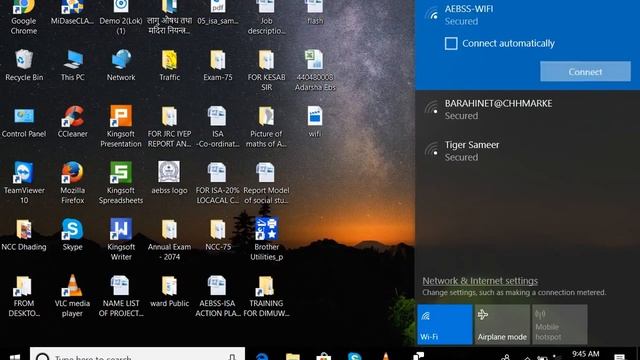Select FOR KESAB SIR folder
This screenshot has height=360, width=640.
266,70
